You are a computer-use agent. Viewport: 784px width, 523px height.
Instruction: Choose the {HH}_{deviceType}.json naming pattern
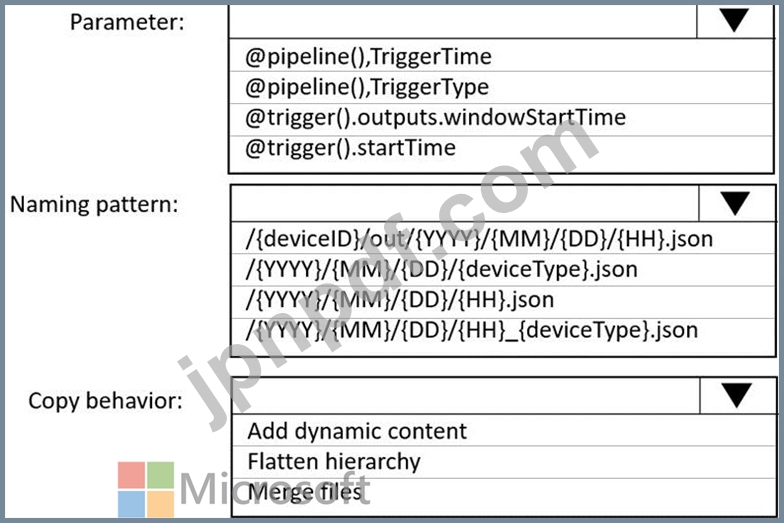(x=502, y=331)
